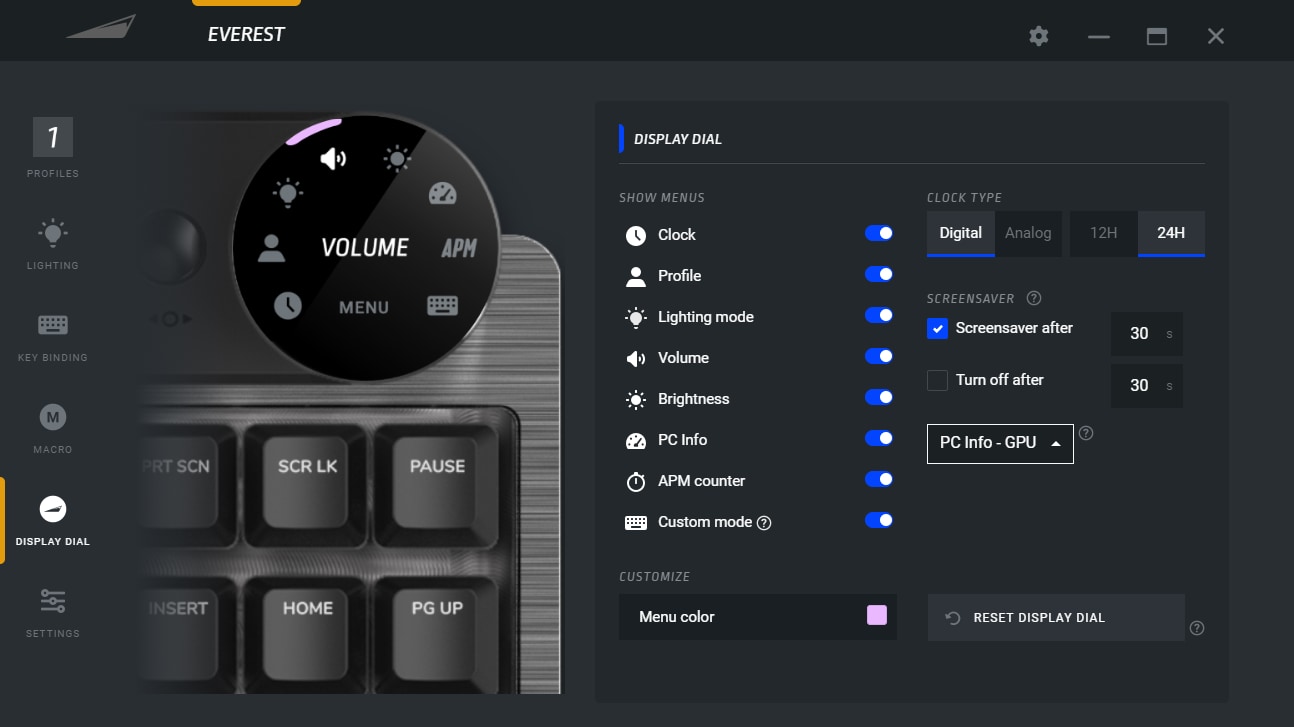The width and height of the screenshot is (1294, 727).
Task: Go to the Macro section
Action: pos(52,427)
